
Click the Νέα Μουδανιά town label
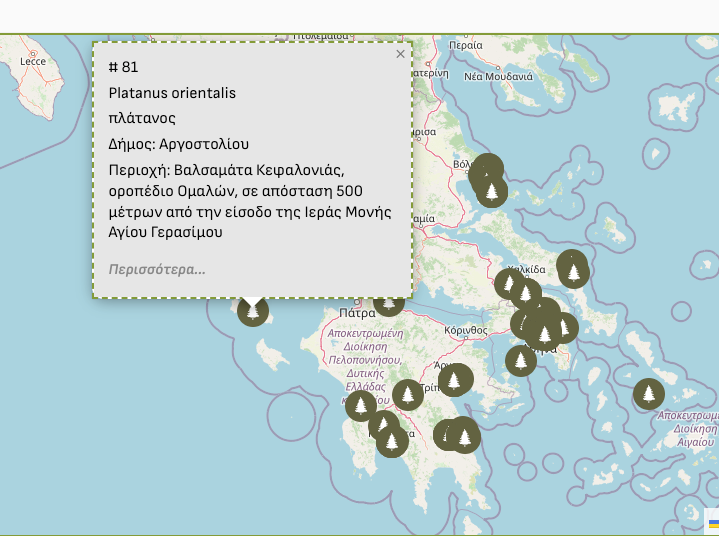click(x=498, y=76)
